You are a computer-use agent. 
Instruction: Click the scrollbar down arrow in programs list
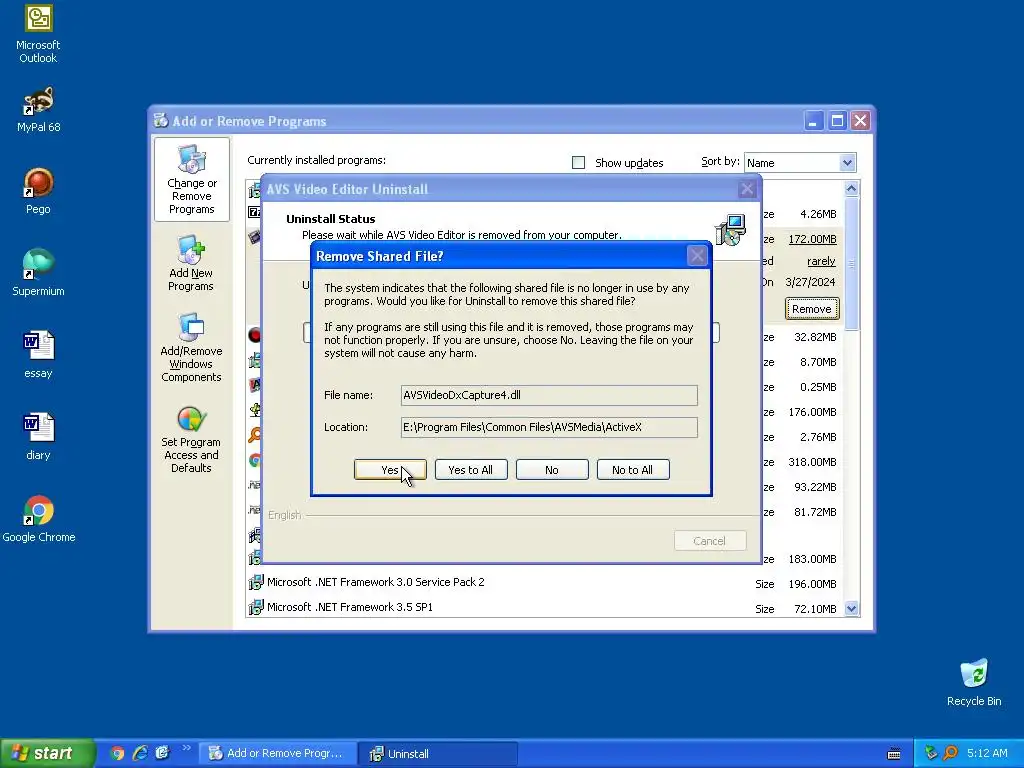[852, 609]
